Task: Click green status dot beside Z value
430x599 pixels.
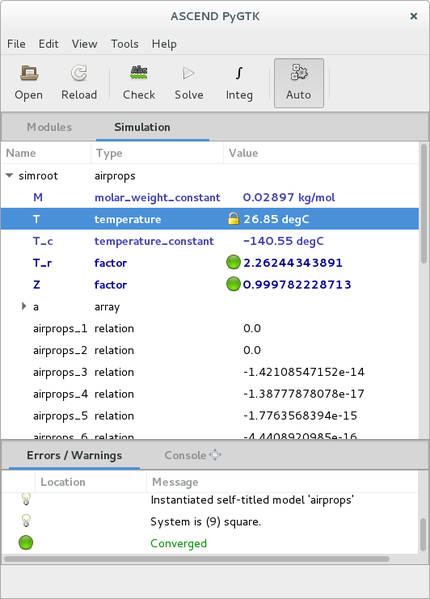Action: coord(233,284)
